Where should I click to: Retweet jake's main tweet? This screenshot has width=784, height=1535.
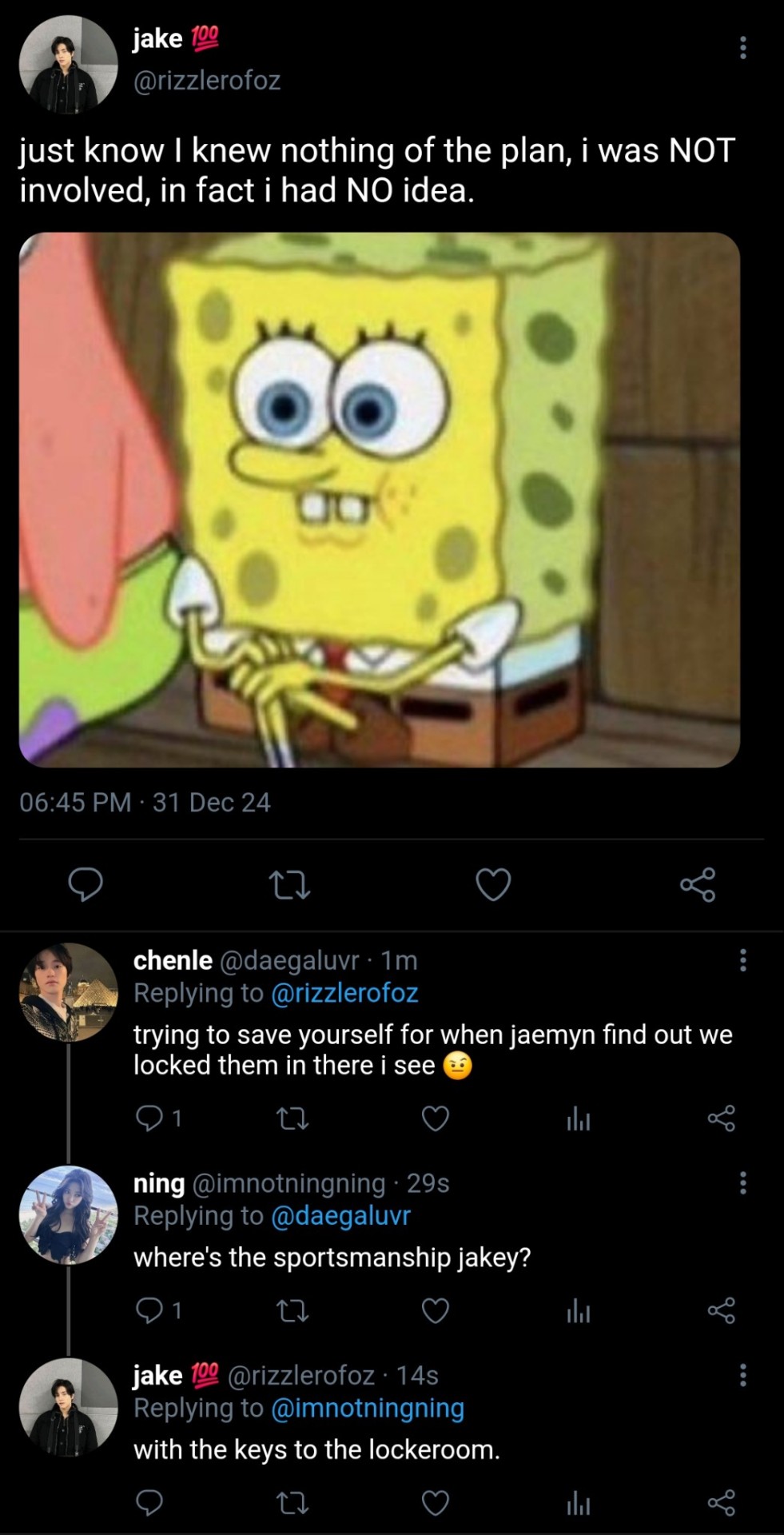(289, 885)
